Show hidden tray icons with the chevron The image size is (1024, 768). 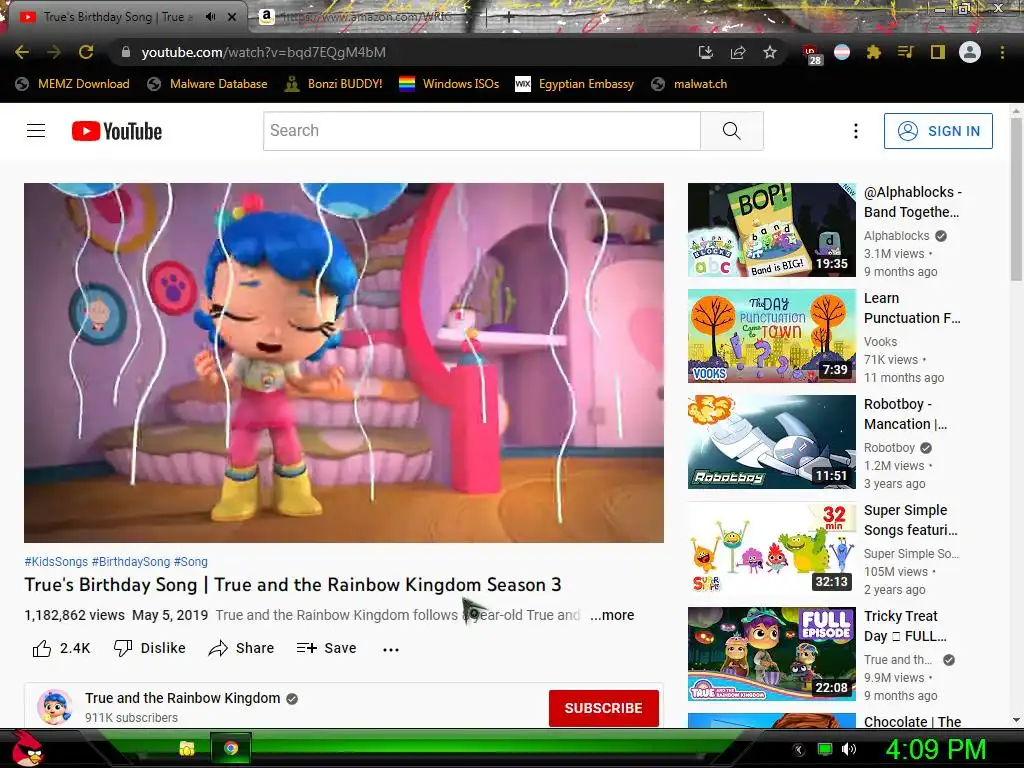(x=798, y=750)
